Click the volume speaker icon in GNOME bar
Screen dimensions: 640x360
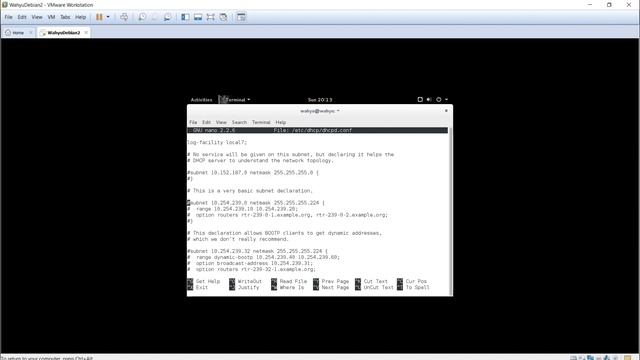[429, 100]
